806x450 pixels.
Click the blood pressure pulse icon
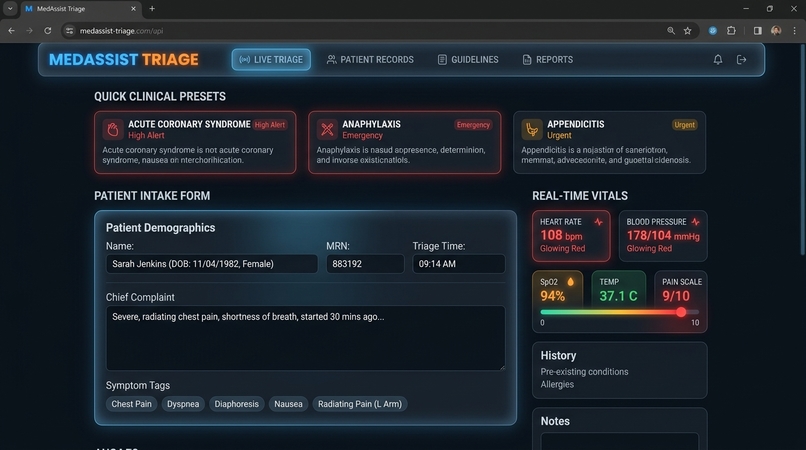click(695, 222)
